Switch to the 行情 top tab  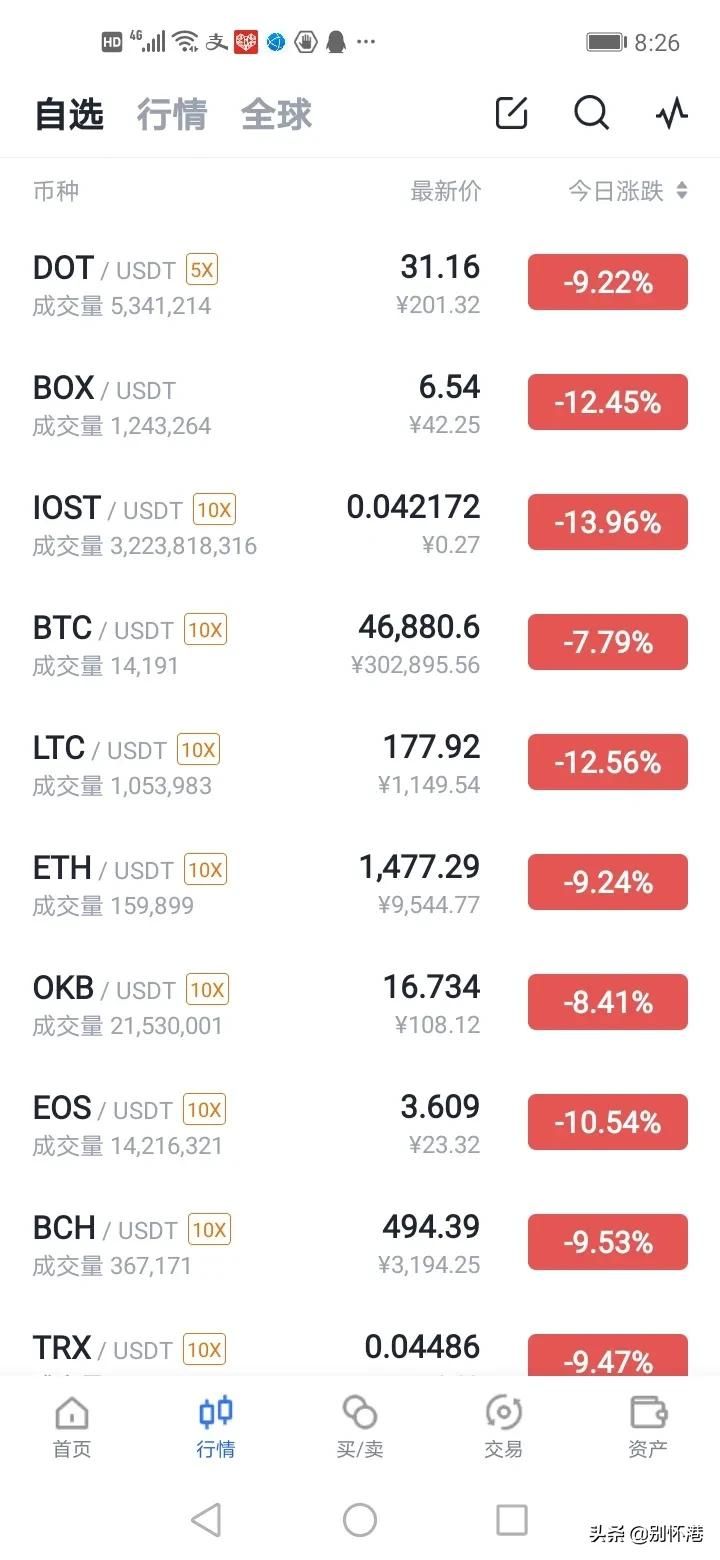(x=172, y=115)
